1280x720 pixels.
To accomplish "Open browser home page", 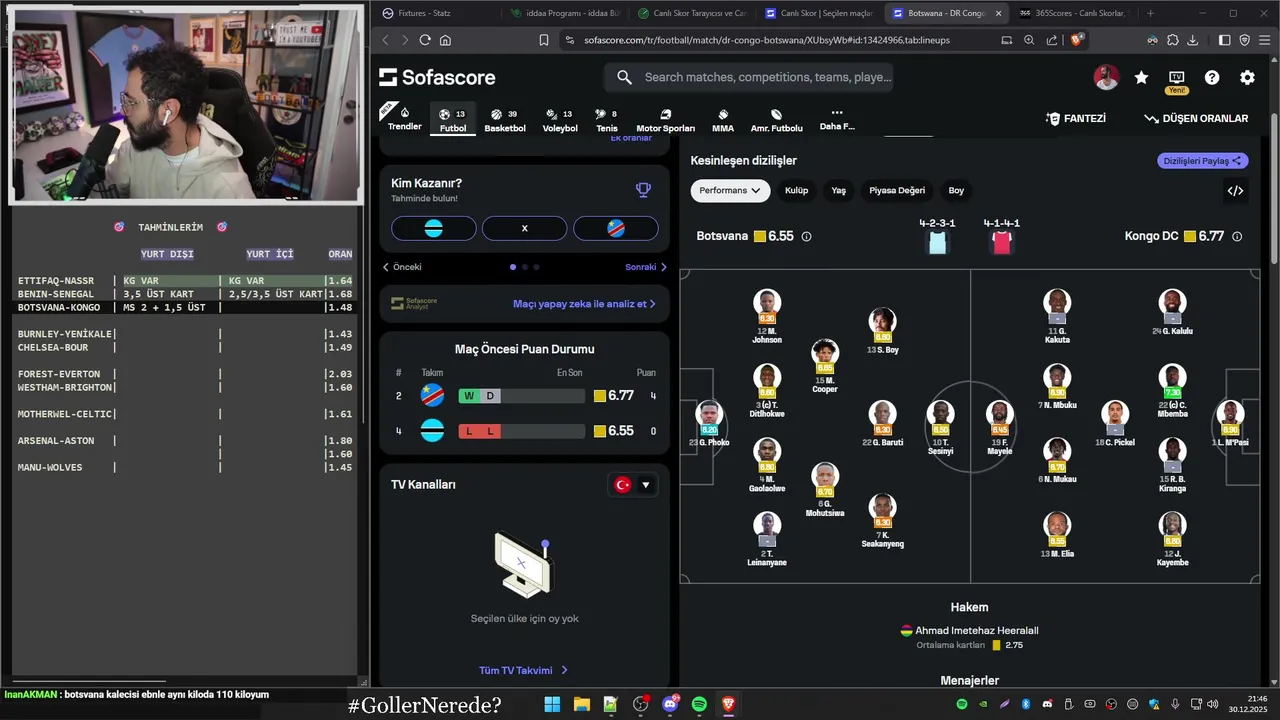I will click(445, 40).
